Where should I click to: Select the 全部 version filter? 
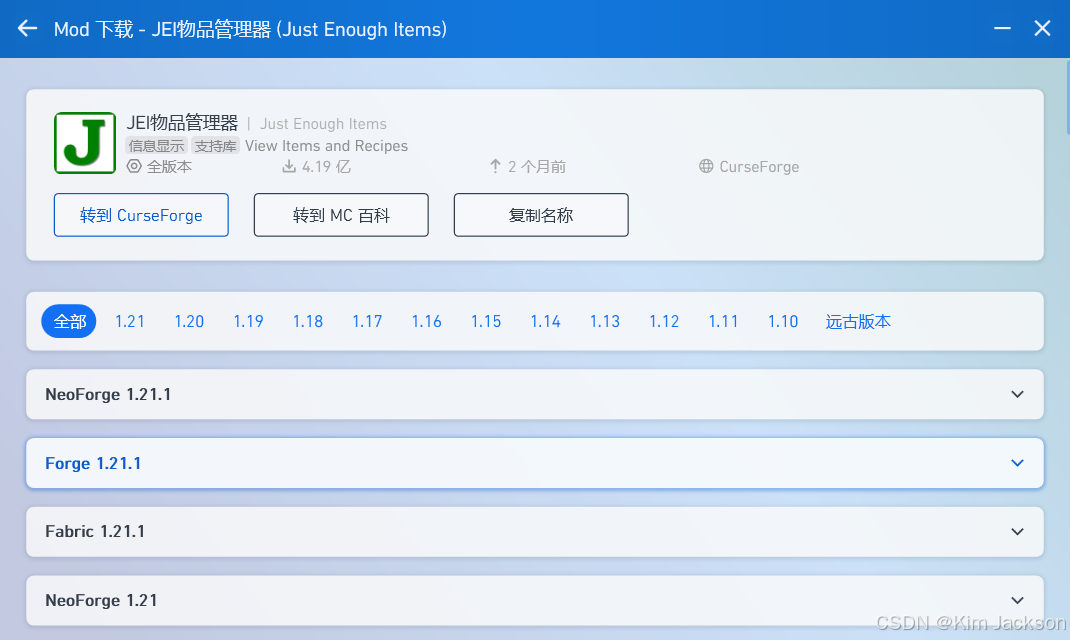[x=69, y=321]
